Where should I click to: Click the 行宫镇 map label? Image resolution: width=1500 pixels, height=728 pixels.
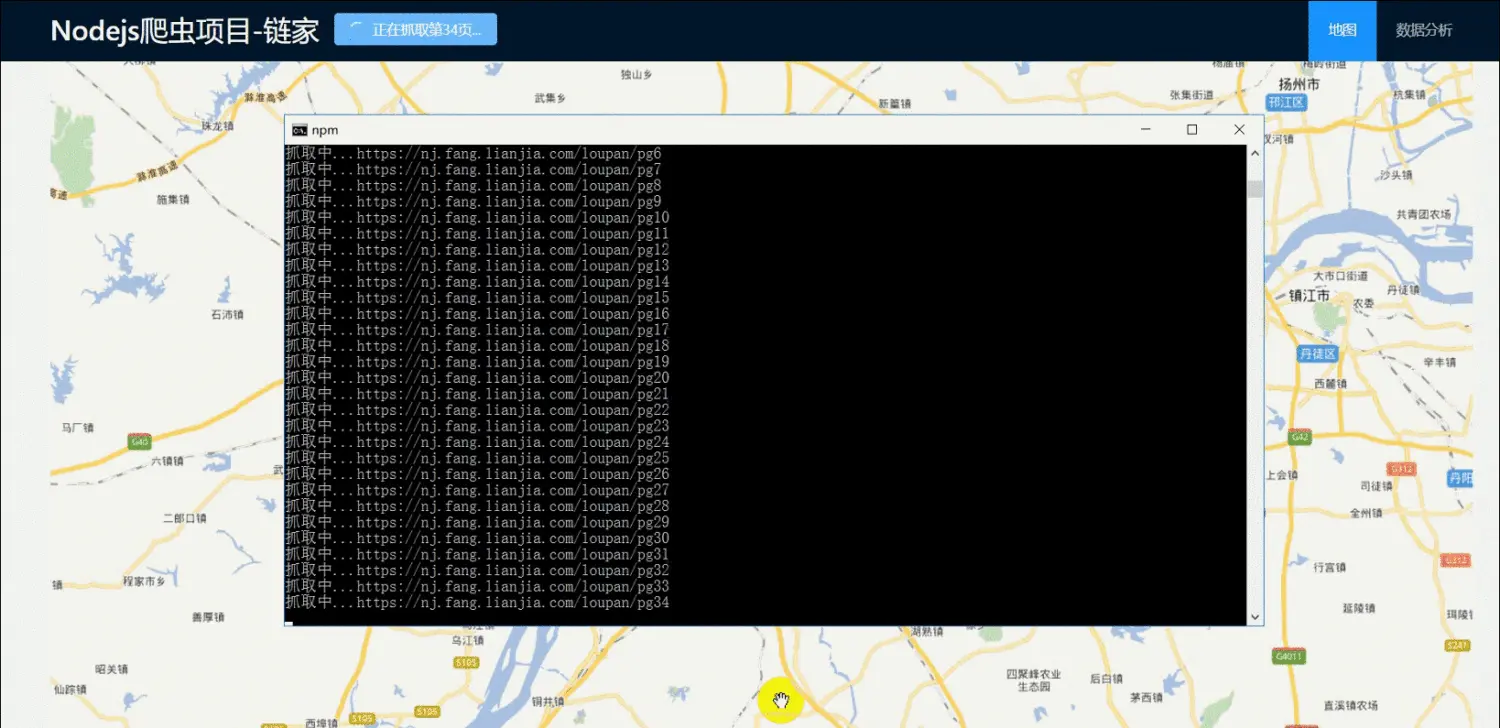tap(1329, 568)
